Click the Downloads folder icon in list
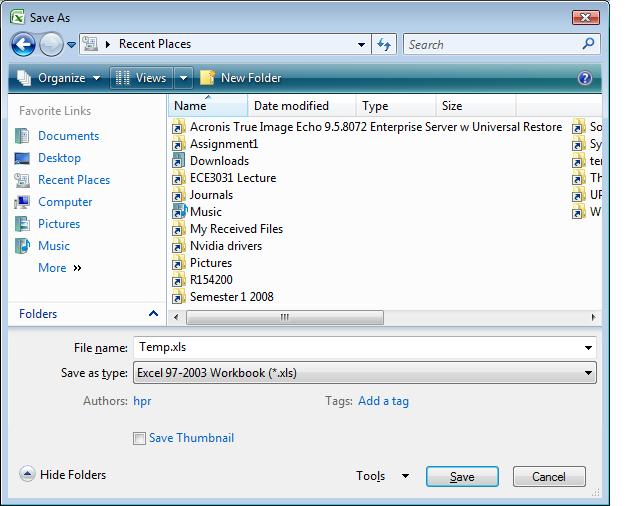Screen dimensions: 640x506 178,161
